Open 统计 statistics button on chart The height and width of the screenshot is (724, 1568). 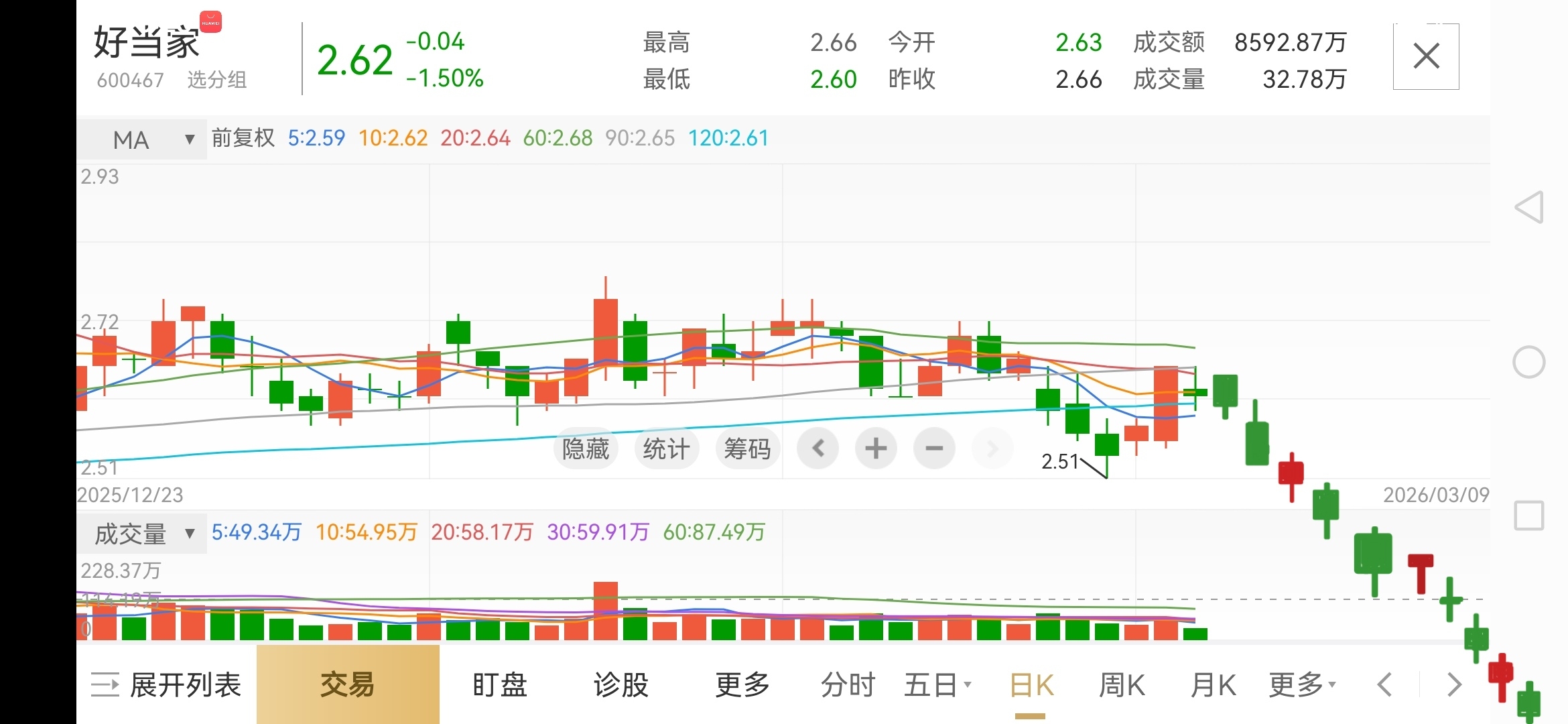(x=666, y=448)
